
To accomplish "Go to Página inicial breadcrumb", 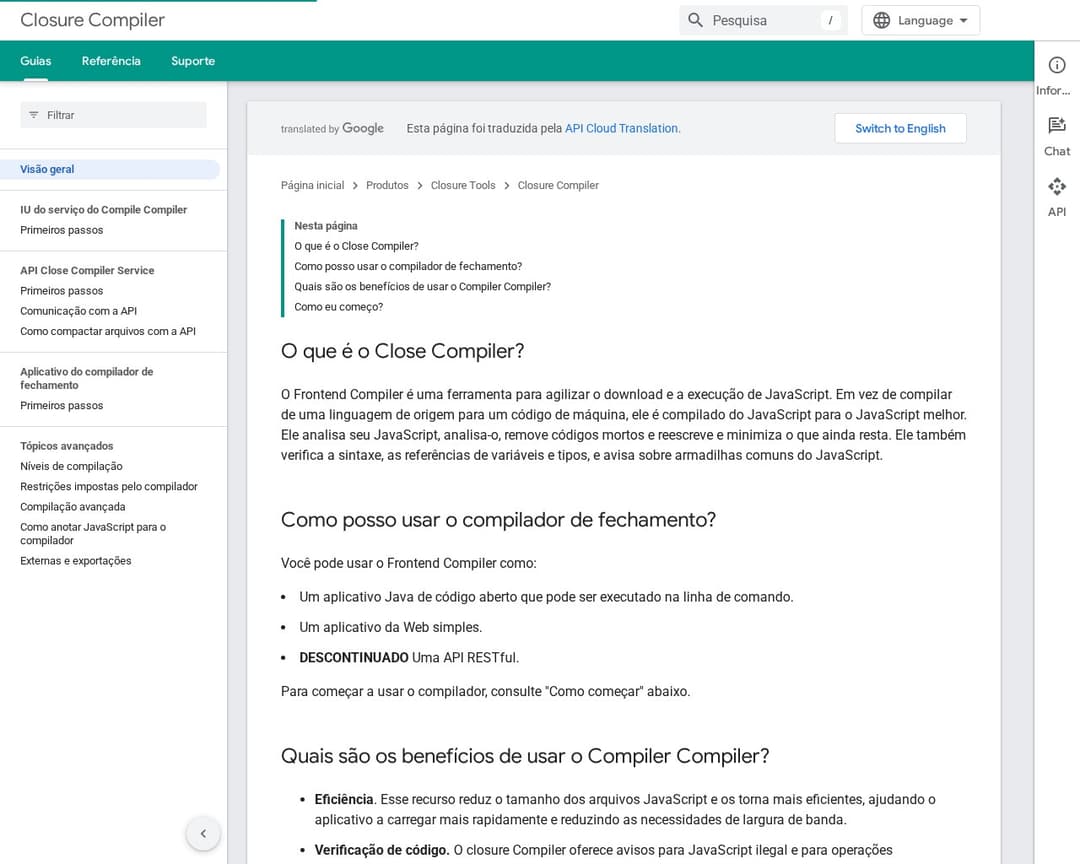I will (x=312, y=185).
